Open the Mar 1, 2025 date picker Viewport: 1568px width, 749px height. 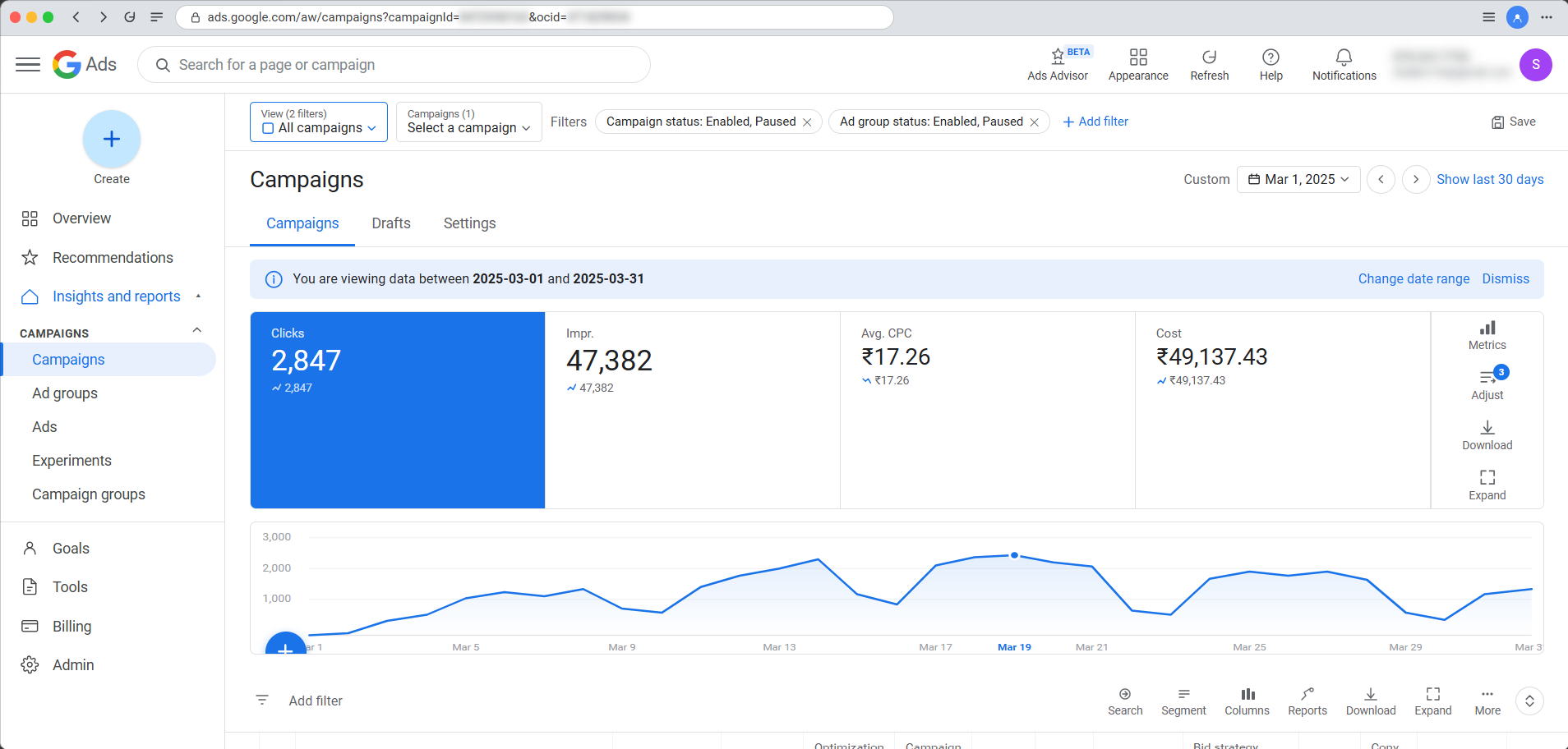click(1298, 179)
